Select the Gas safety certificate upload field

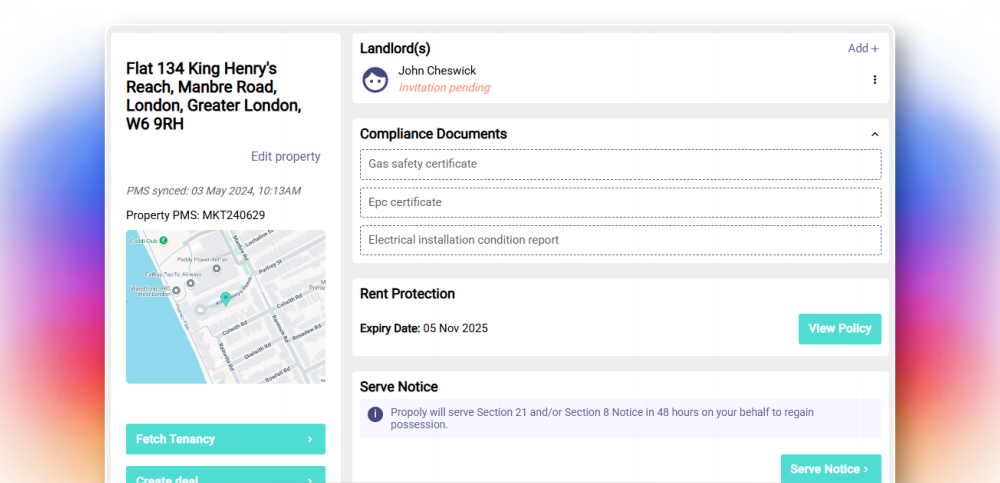point(620,164)
